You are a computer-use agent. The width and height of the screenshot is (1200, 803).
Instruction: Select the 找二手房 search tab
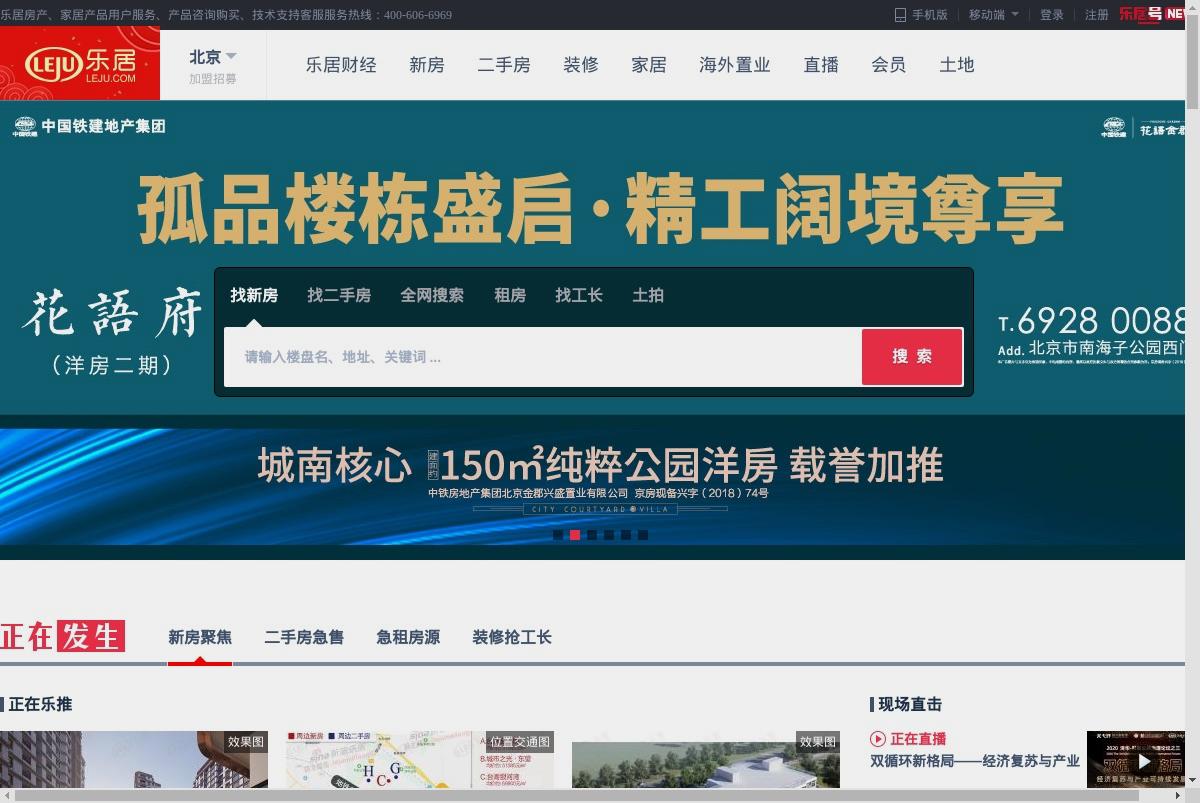pyautogui.click(x=339, y=295)
